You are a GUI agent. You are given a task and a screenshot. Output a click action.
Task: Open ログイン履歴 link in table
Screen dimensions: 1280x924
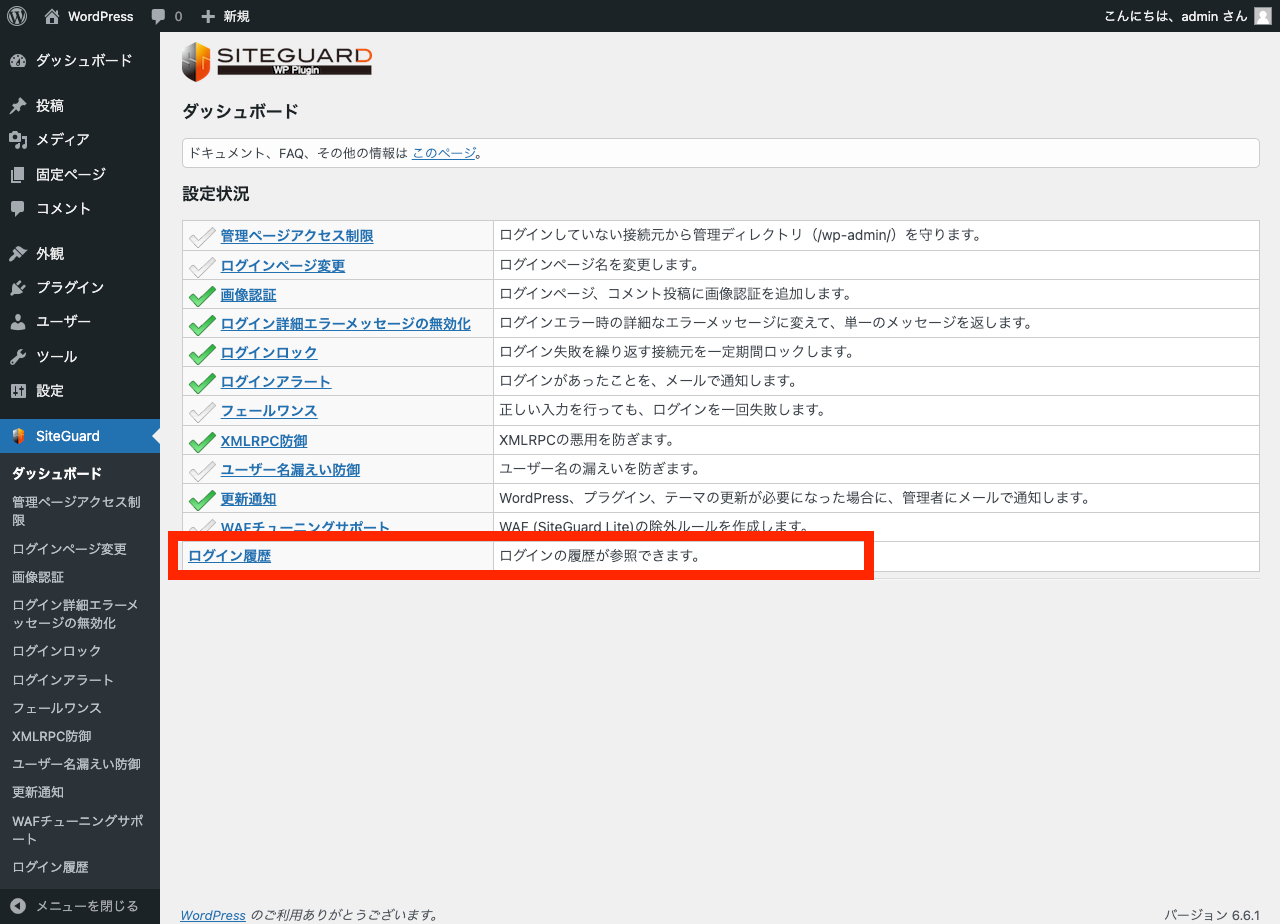230,556
